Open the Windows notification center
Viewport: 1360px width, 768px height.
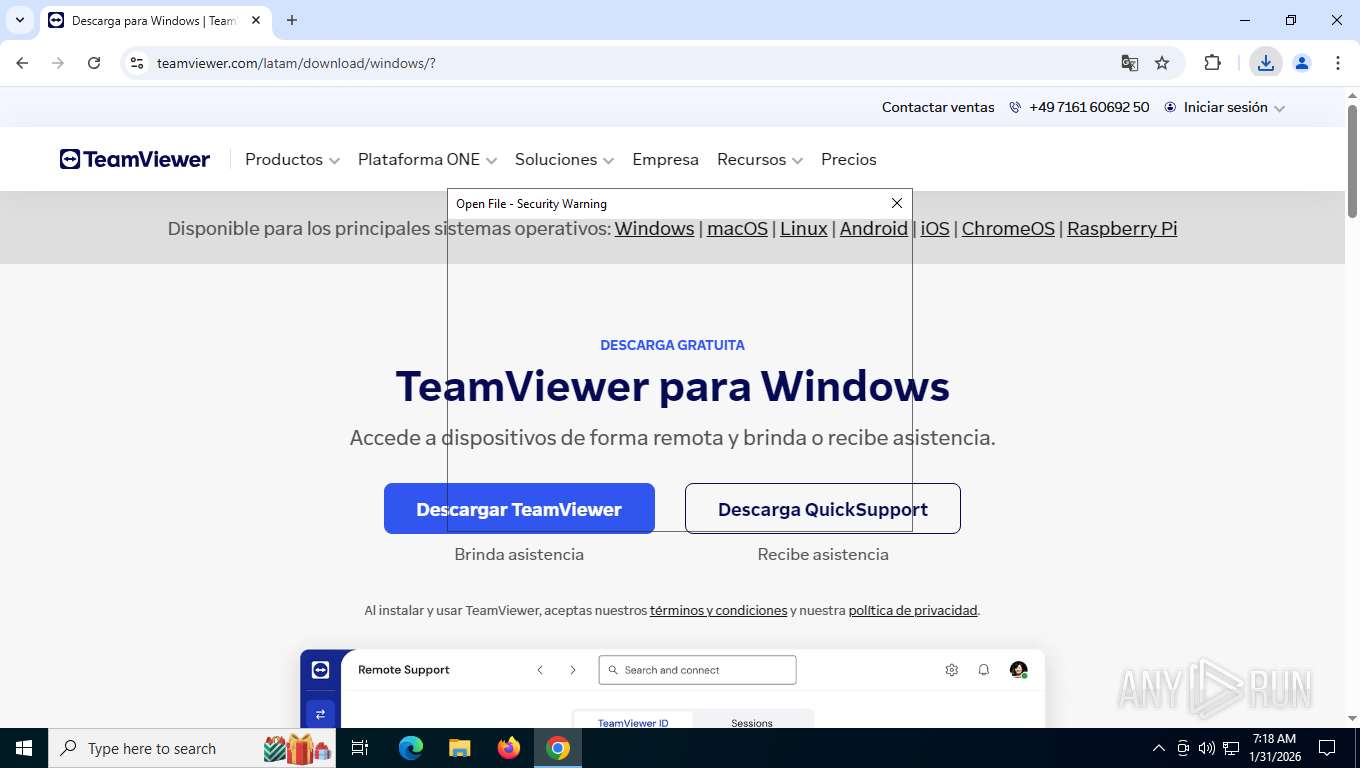(x=1327, y=748)
